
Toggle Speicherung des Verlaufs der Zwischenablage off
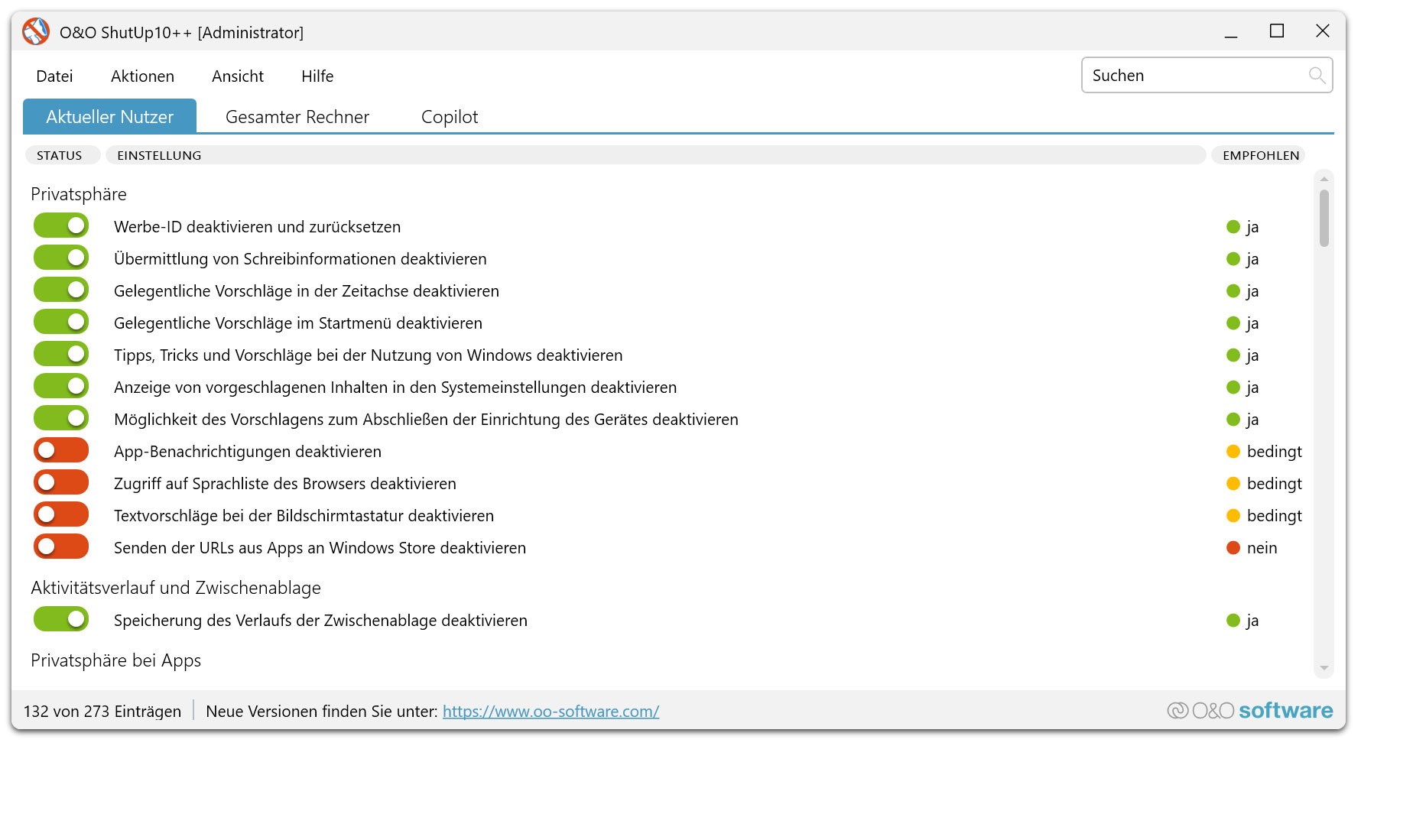click(x=60, y=618)
